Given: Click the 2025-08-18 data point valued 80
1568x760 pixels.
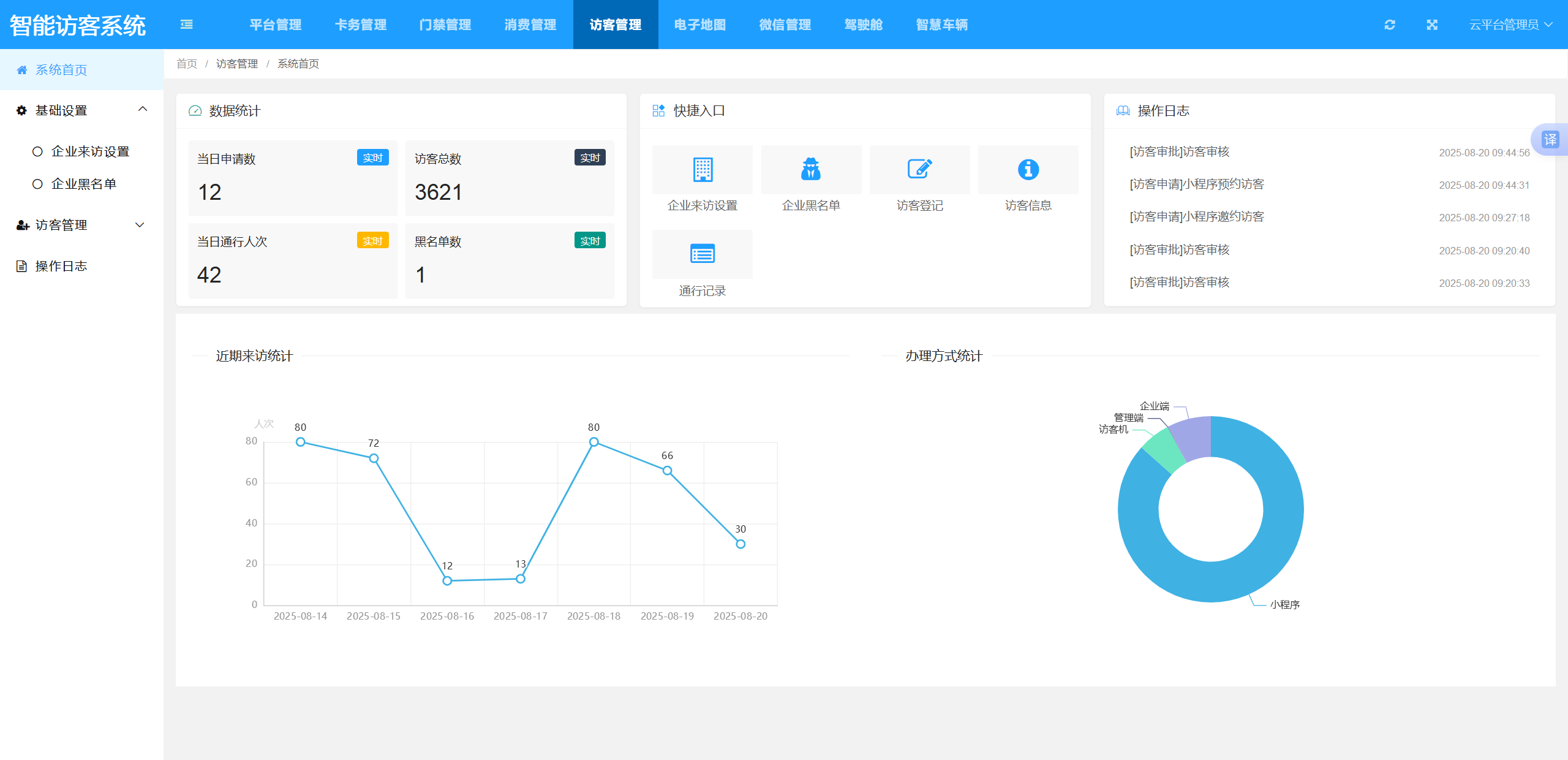Looking at the screenshot, I should click(x=594, y=442).
